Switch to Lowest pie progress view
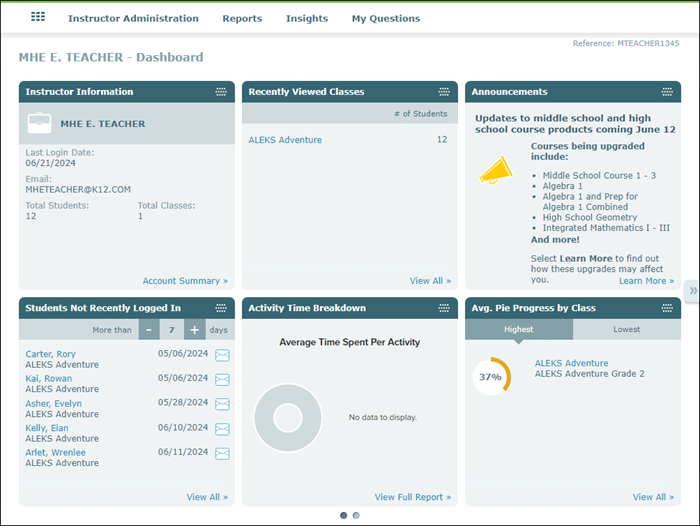The image size is (700, 526). tap(627, 329)
